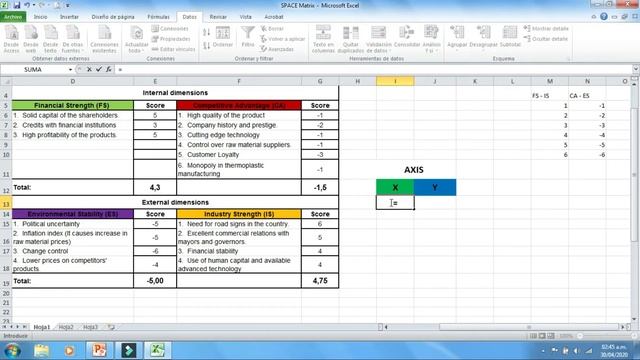640x360 pixels.
Task: Open the Name Box dropdown arrow
Action: tap(70, 70)
